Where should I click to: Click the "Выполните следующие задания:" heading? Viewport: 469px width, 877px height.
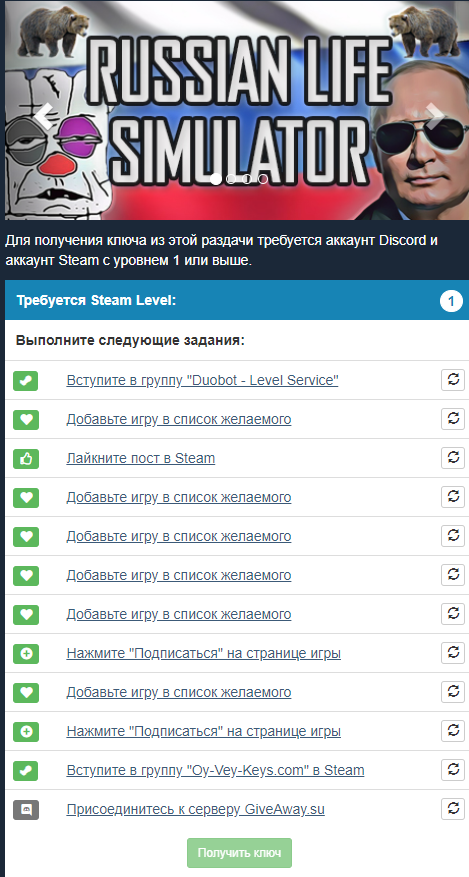130,341
